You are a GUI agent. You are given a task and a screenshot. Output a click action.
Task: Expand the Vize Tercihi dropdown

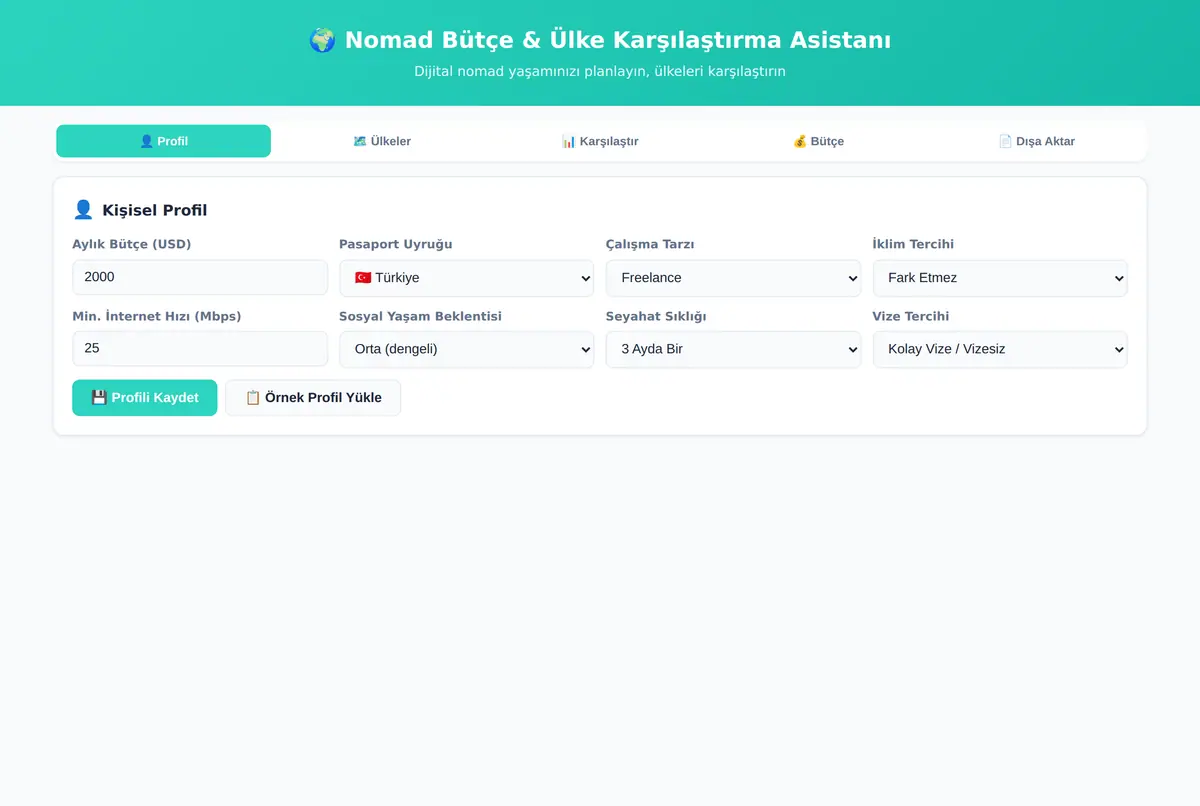pyautogui.click(x=1000, y=349)
